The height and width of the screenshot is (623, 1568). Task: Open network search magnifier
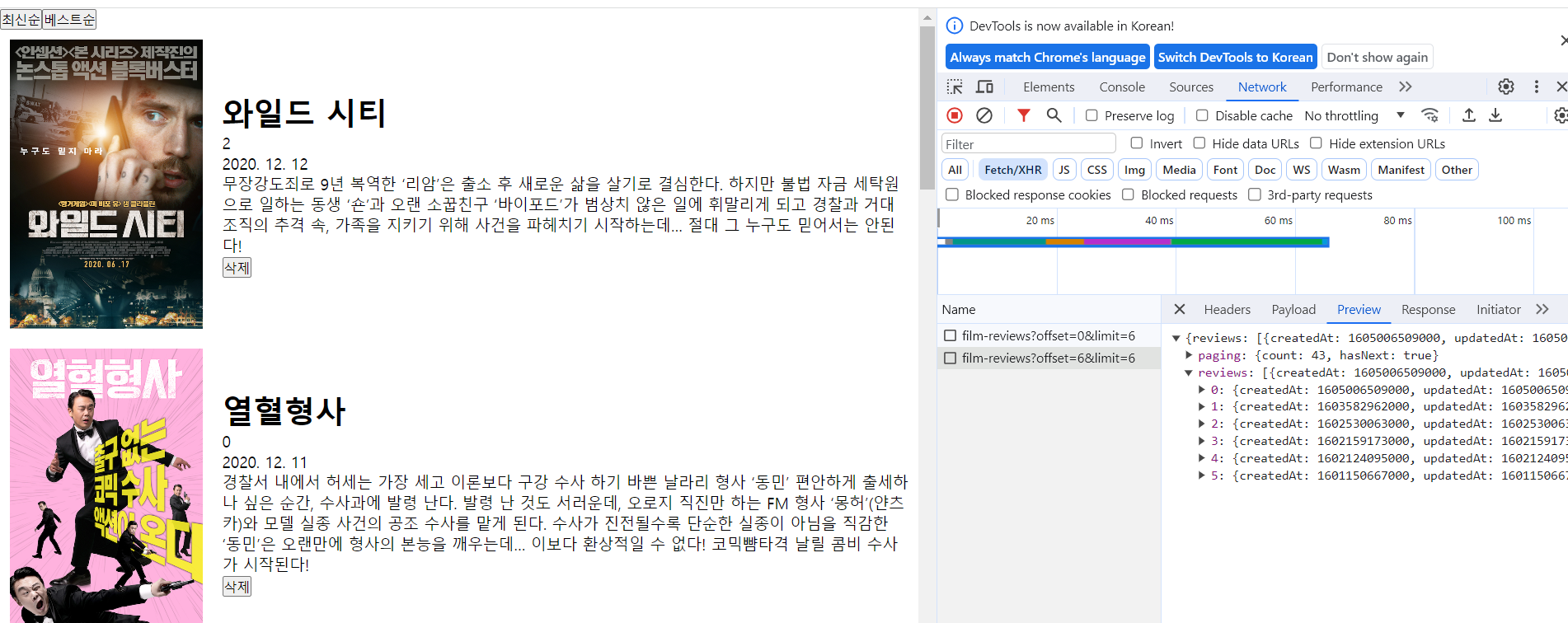[x=1054, y=115]
